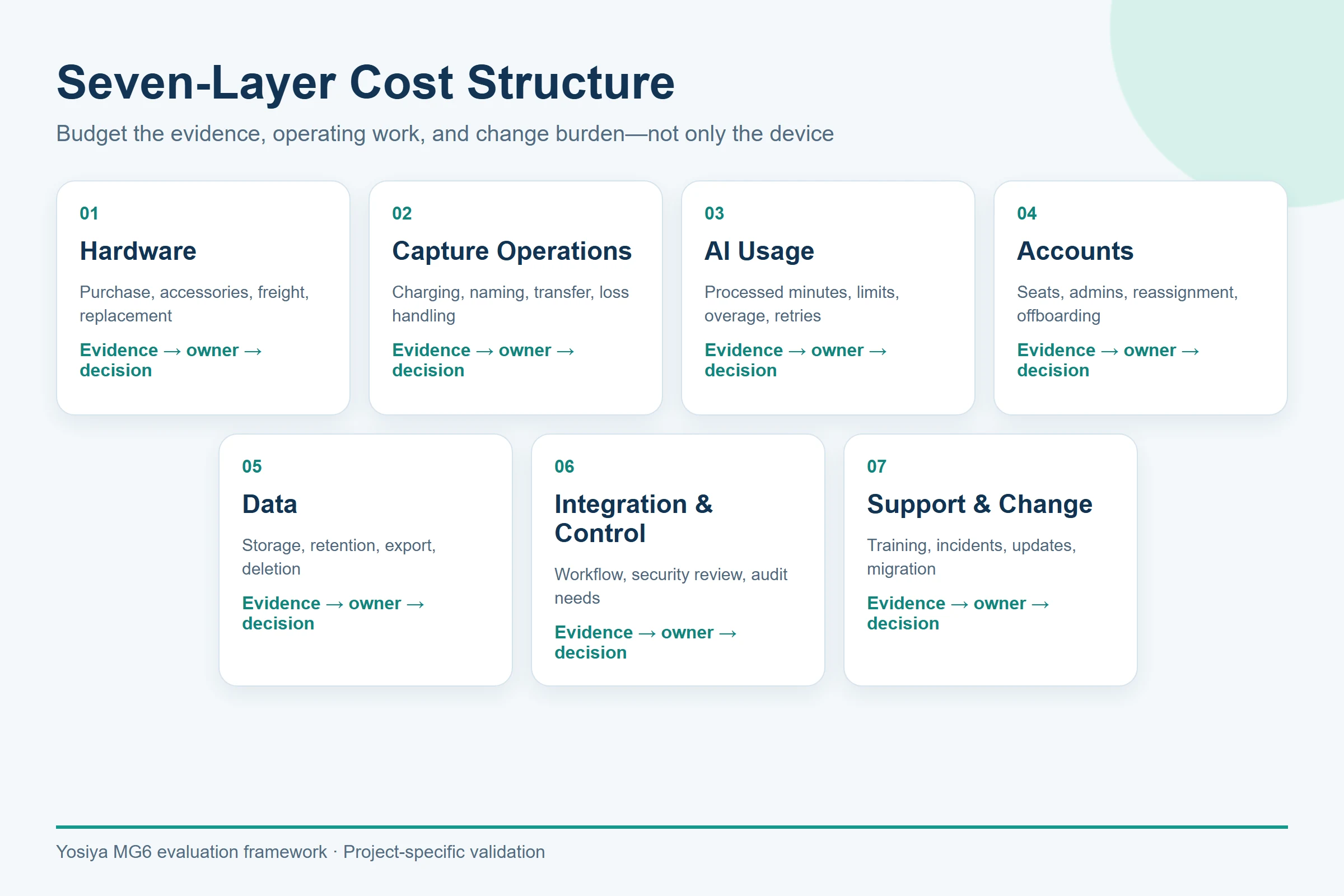
Task: Select the Integration & Control heading
Action: point(634,519)
